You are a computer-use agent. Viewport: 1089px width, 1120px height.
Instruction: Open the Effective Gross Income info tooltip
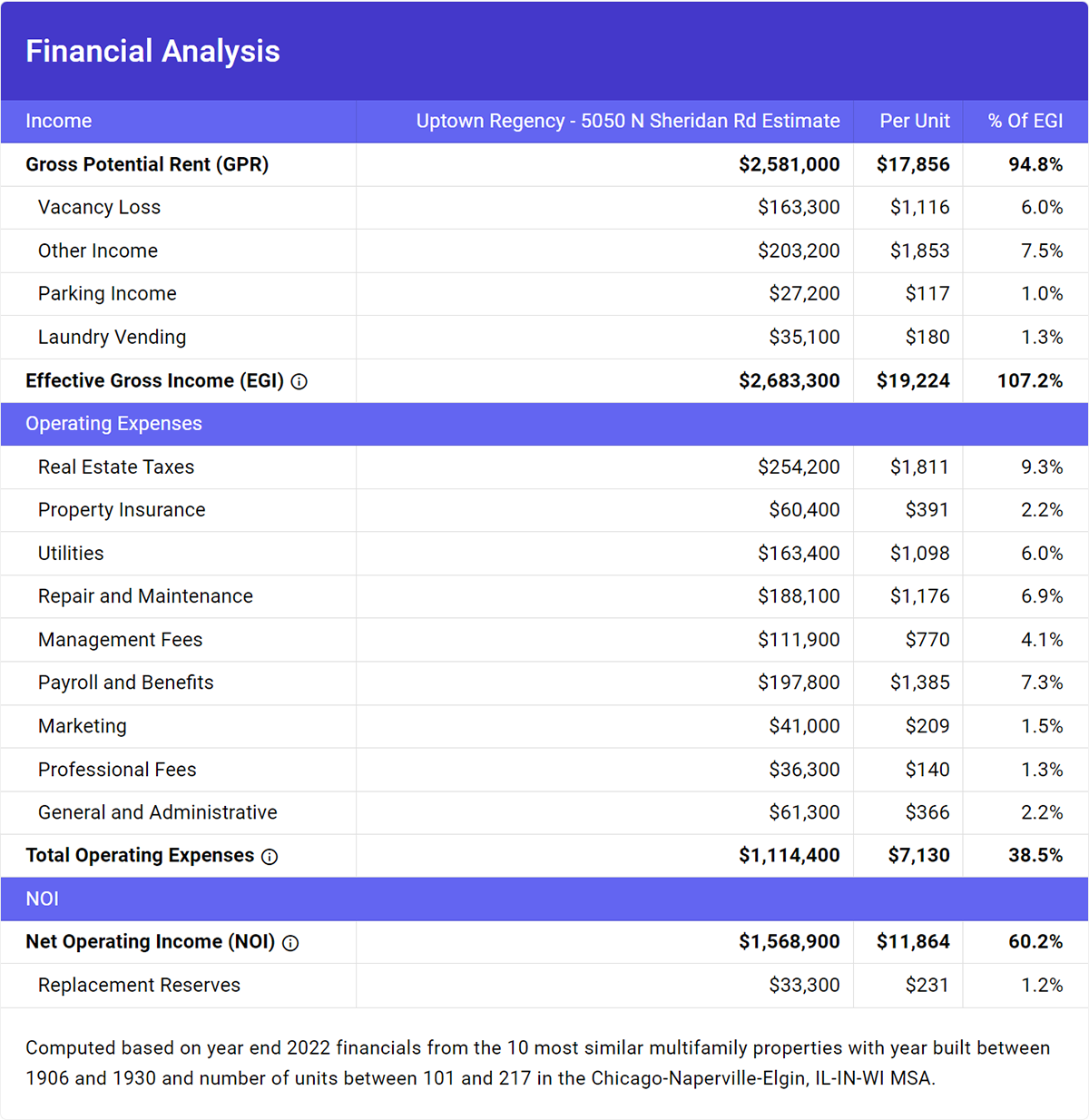299,381
